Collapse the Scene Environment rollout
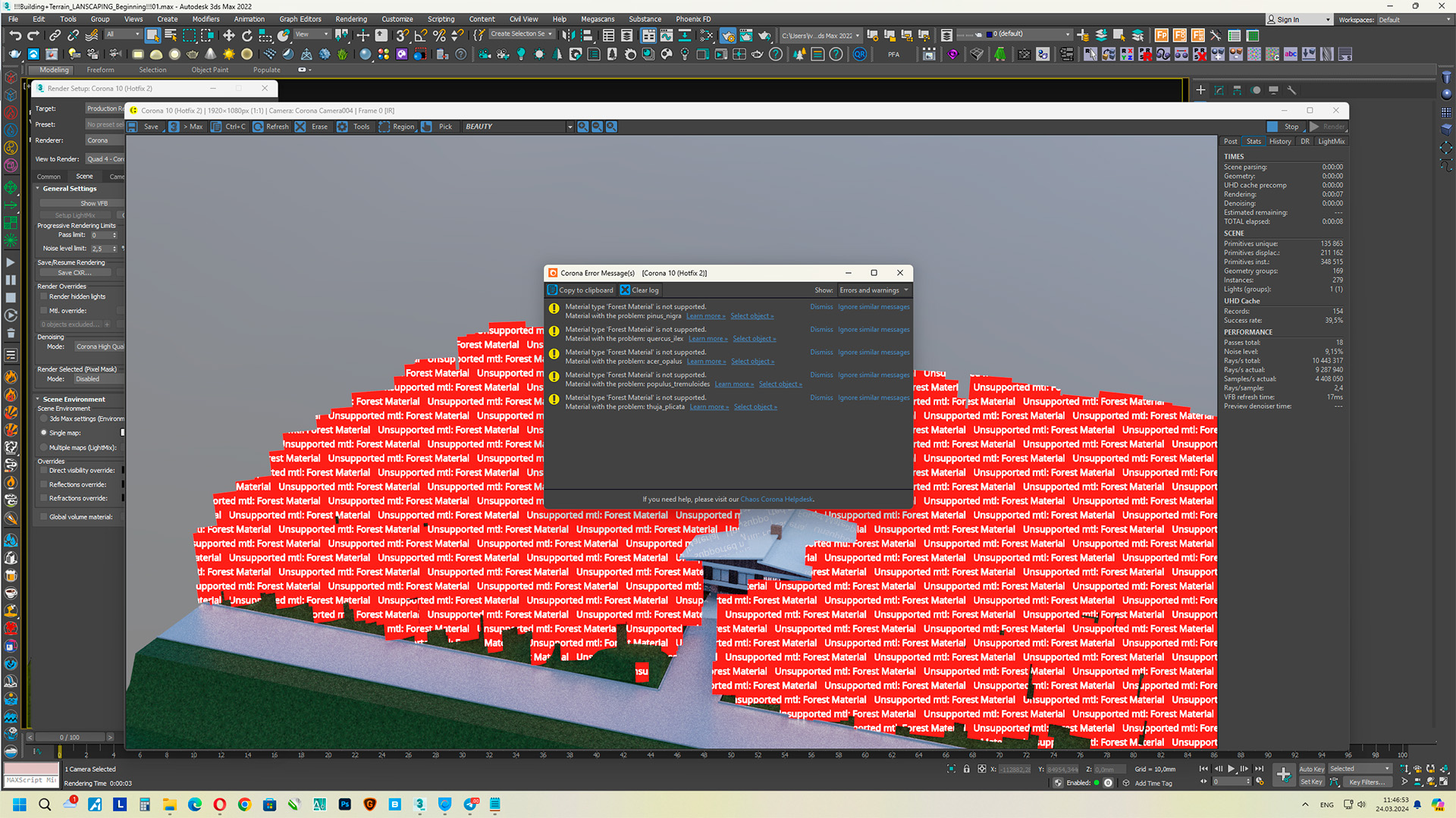Image resolution: width=1456 pixels, height=818 pixels. pos(74,400)
